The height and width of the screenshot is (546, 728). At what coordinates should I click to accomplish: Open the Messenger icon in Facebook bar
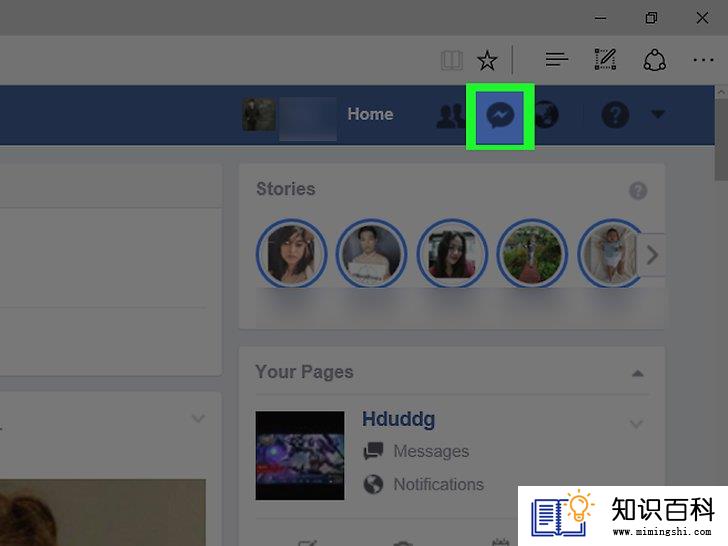click(500, 115)
